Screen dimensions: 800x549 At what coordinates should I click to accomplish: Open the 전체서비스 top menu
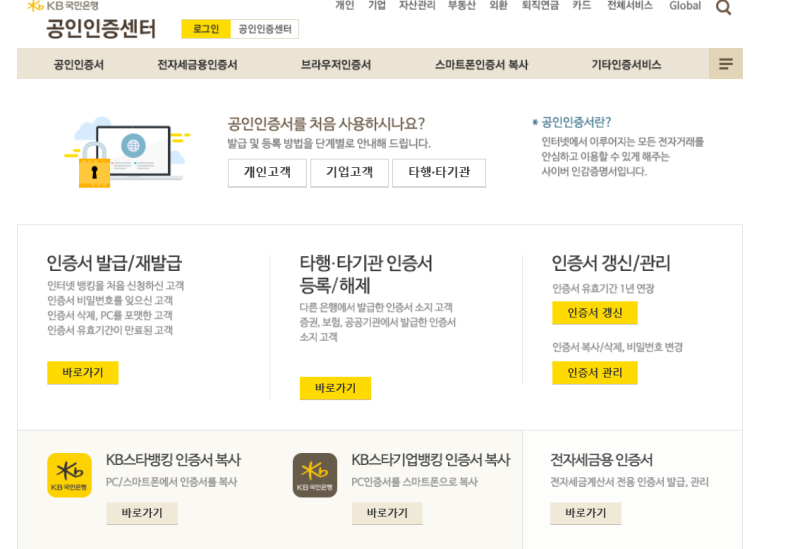[630, 6]
